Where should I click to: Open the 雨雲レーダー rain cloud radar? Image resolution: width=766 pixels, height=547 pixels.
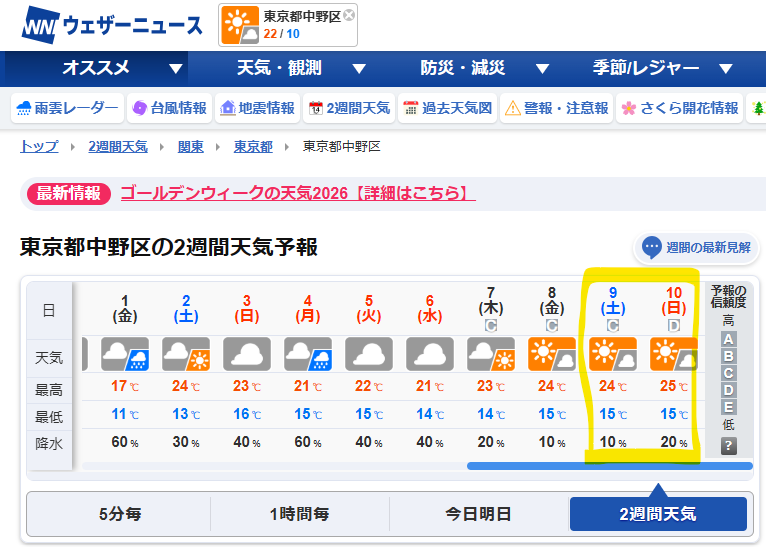(67, 108)
